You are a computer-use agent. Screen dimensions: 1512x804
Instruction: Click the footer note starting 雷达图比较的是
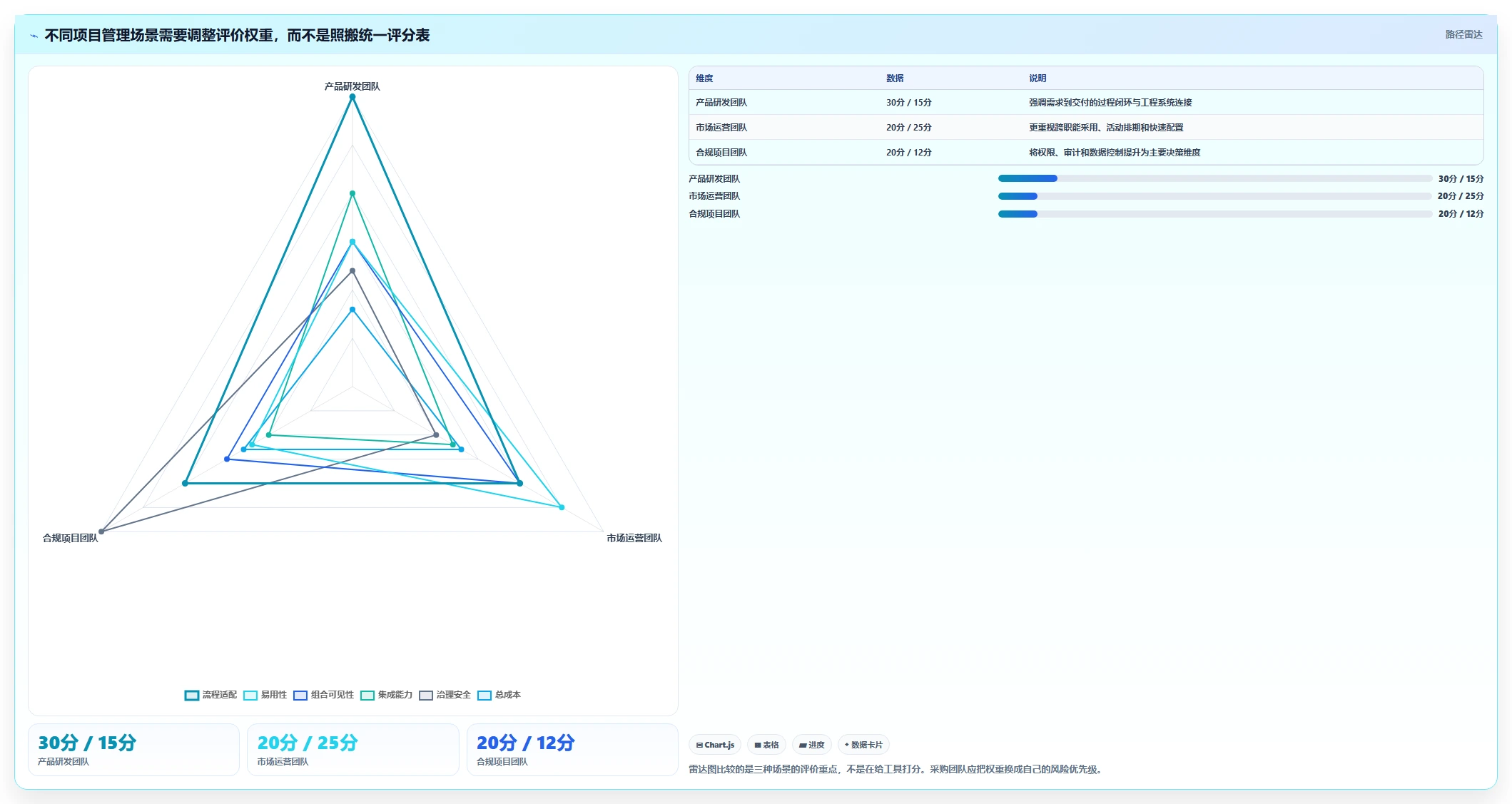[897, 770]
